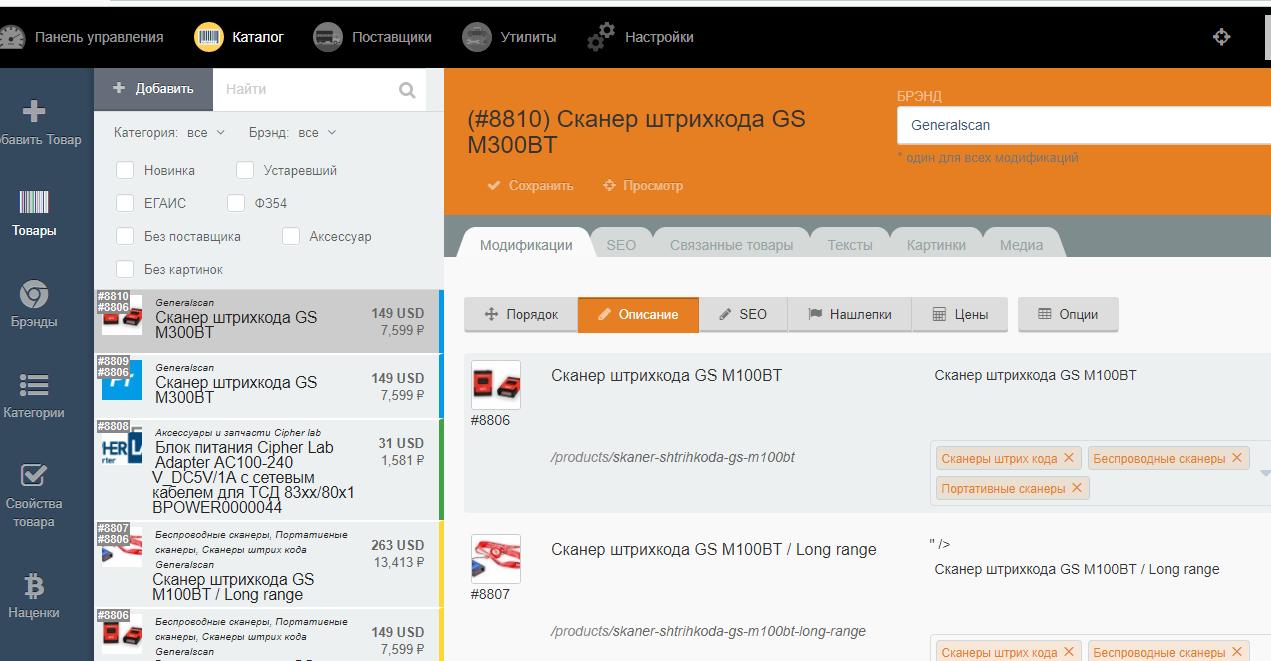Toggle Без поставщика checkbox

(125, 236)
